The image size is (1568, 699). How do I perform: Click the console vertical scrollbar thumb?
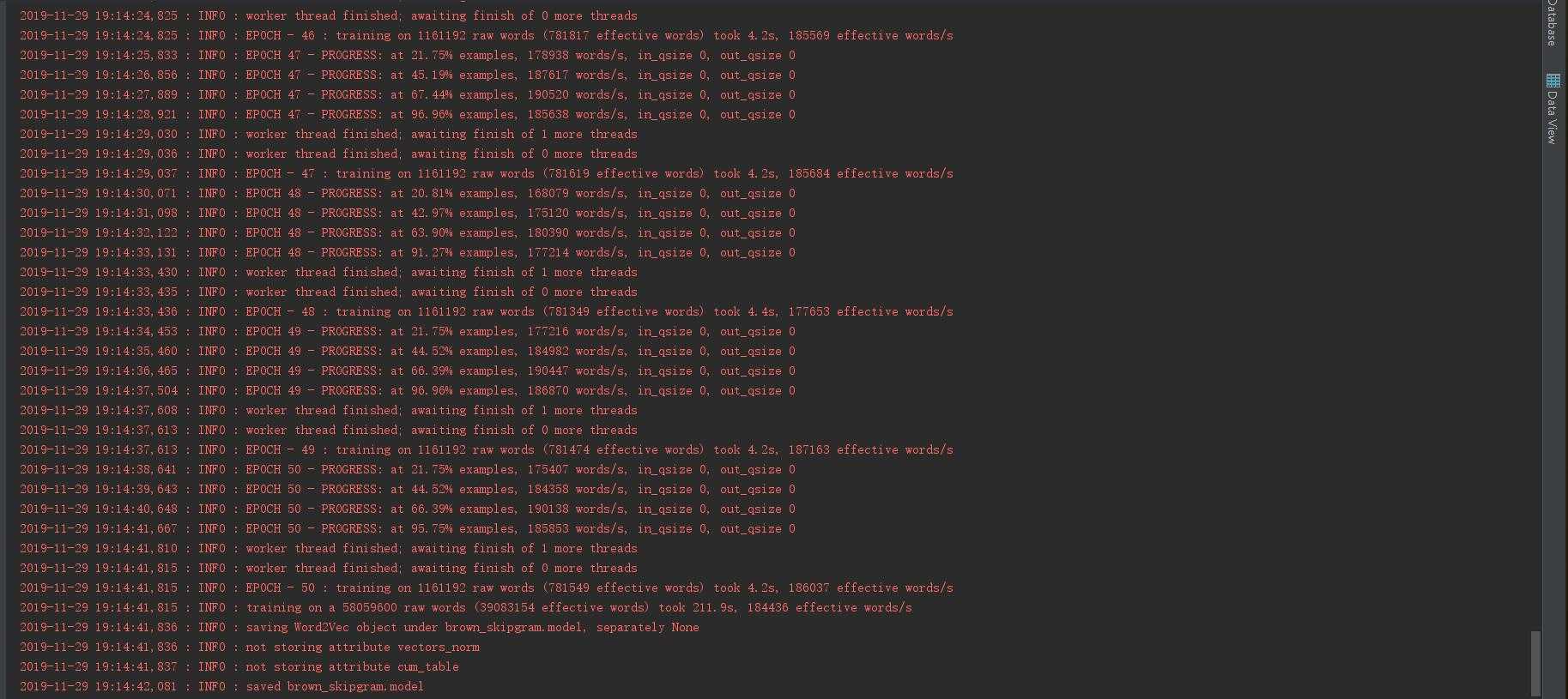pos(1535,663)
